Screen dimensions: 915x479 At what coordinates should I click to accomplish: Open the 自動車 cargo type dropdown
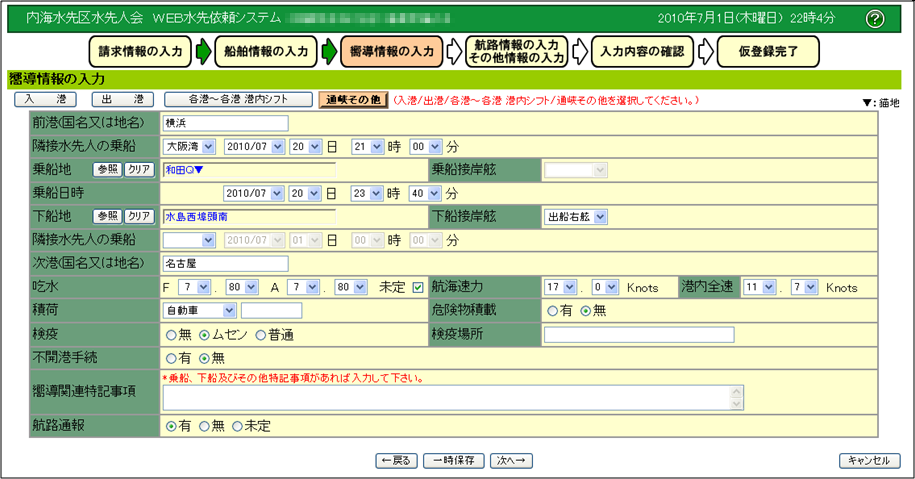click(199, 311)
